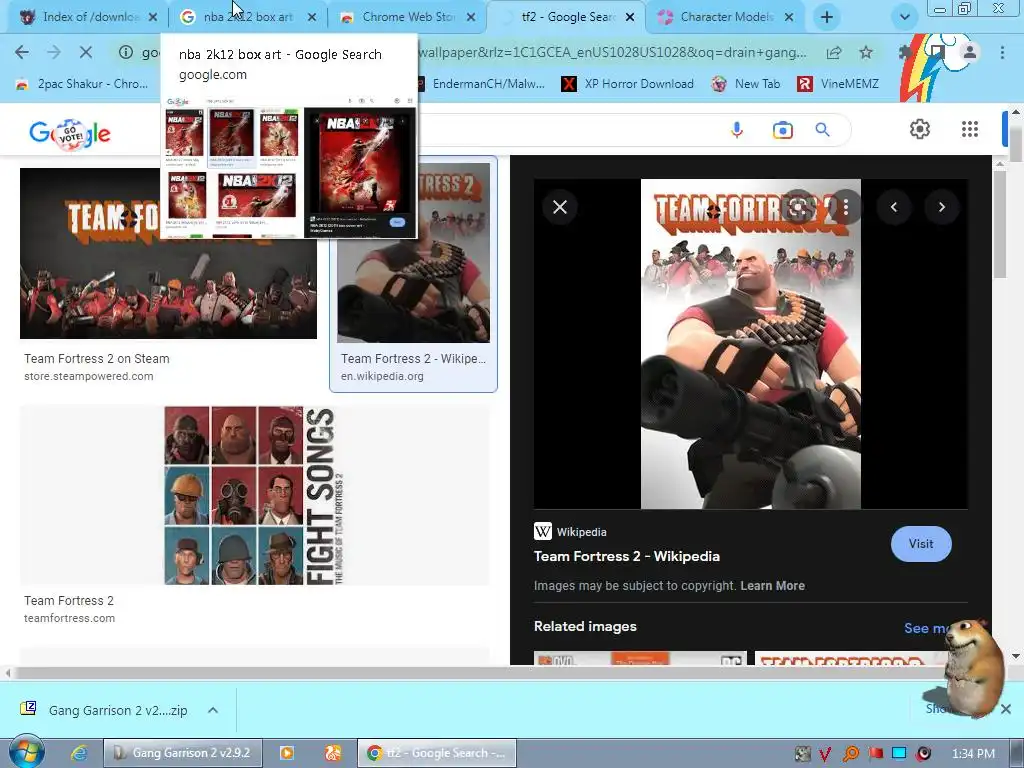Switch to the Index of /download tab
The image size is (1024, 768).
[x=89, y=17]
